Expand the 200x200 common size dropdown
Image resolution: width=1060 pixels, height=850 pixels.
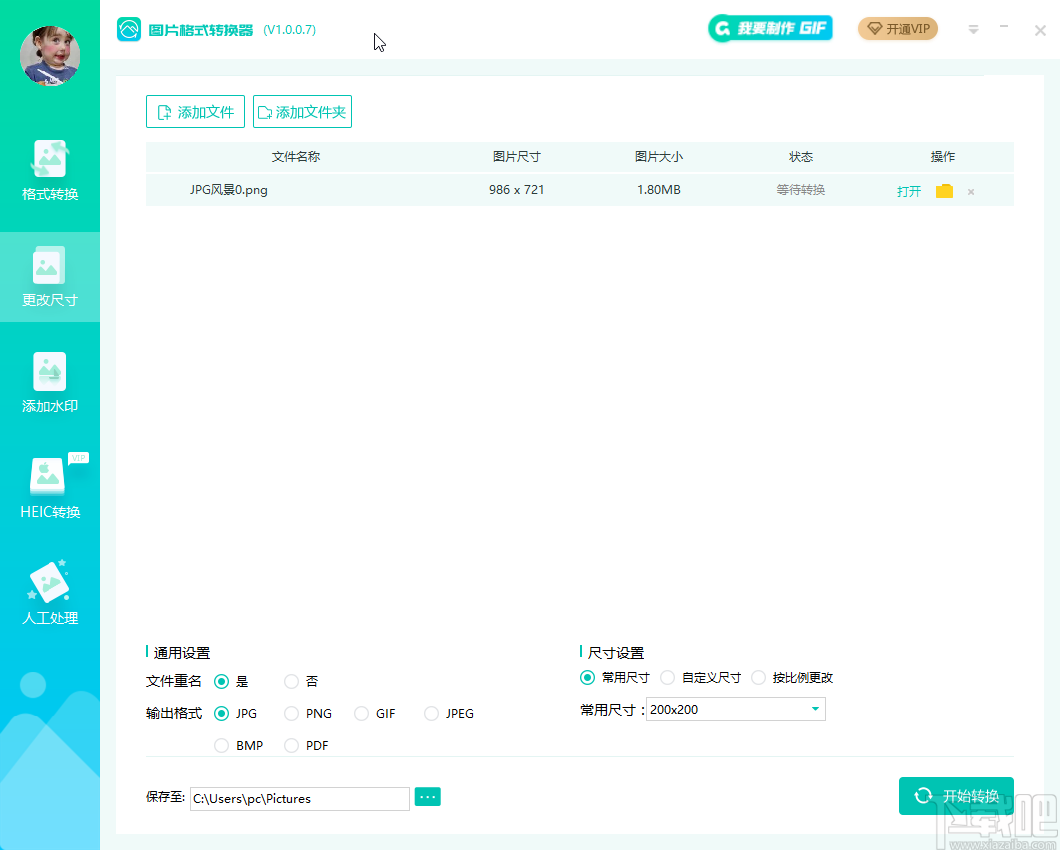click(736, 709)
